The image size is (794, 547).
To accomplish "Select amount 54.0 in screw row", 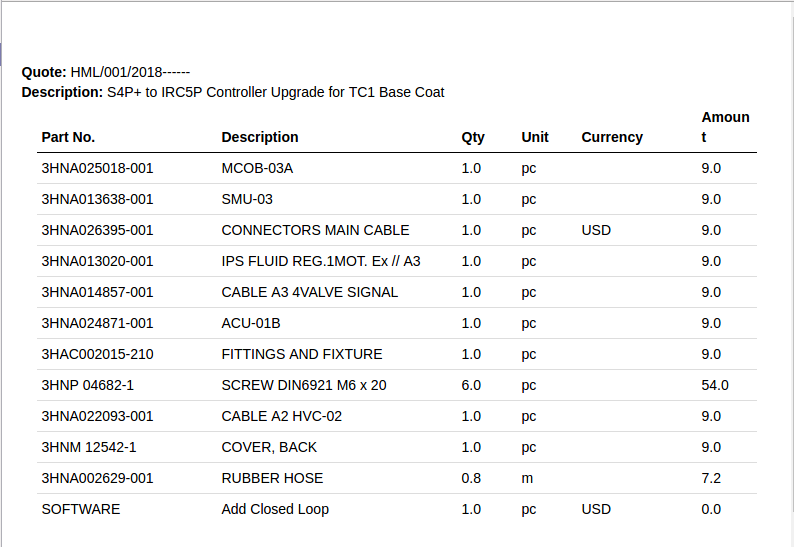I will click(x=715, y=385).
